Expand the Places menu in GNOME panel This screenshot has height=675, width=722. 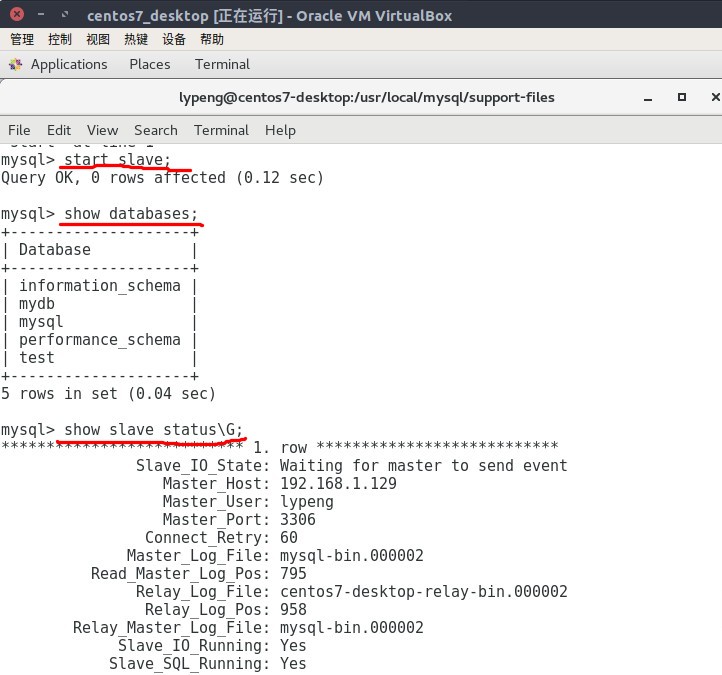(x=149, y=64)
